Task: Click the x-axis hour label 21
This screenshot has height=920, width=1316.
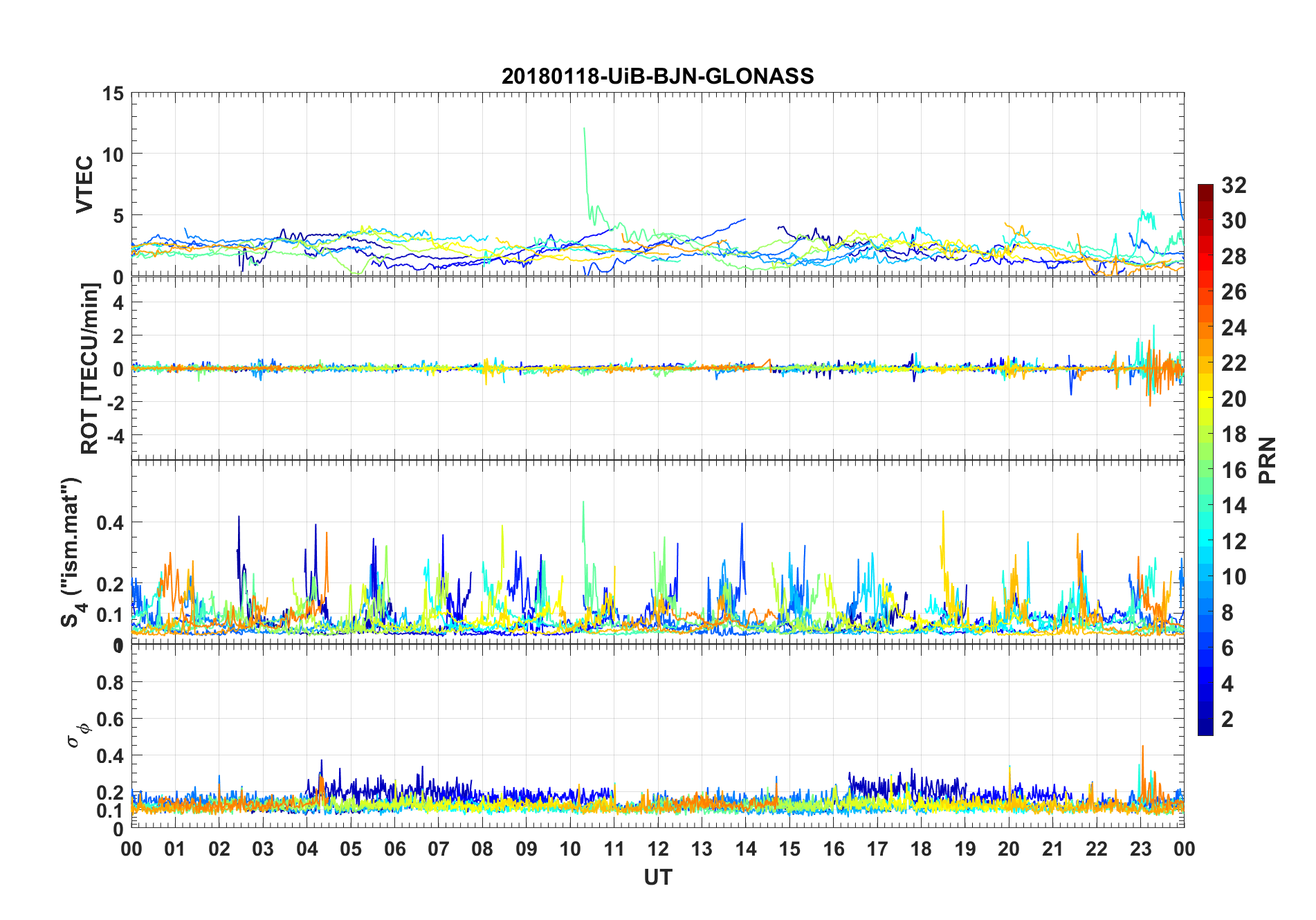Action: point(1053,849)
